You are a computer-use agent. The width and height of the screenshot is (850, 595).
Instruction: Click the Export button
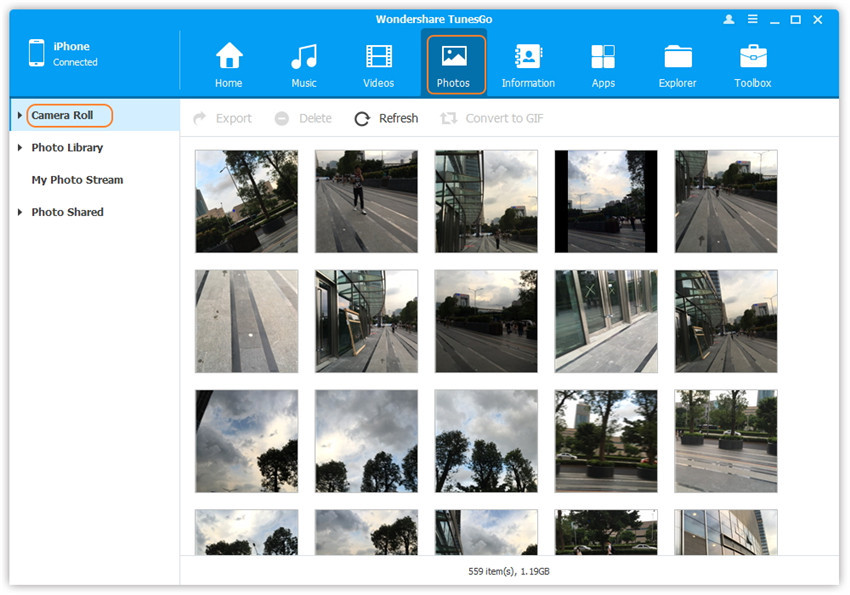coord(222,118)
